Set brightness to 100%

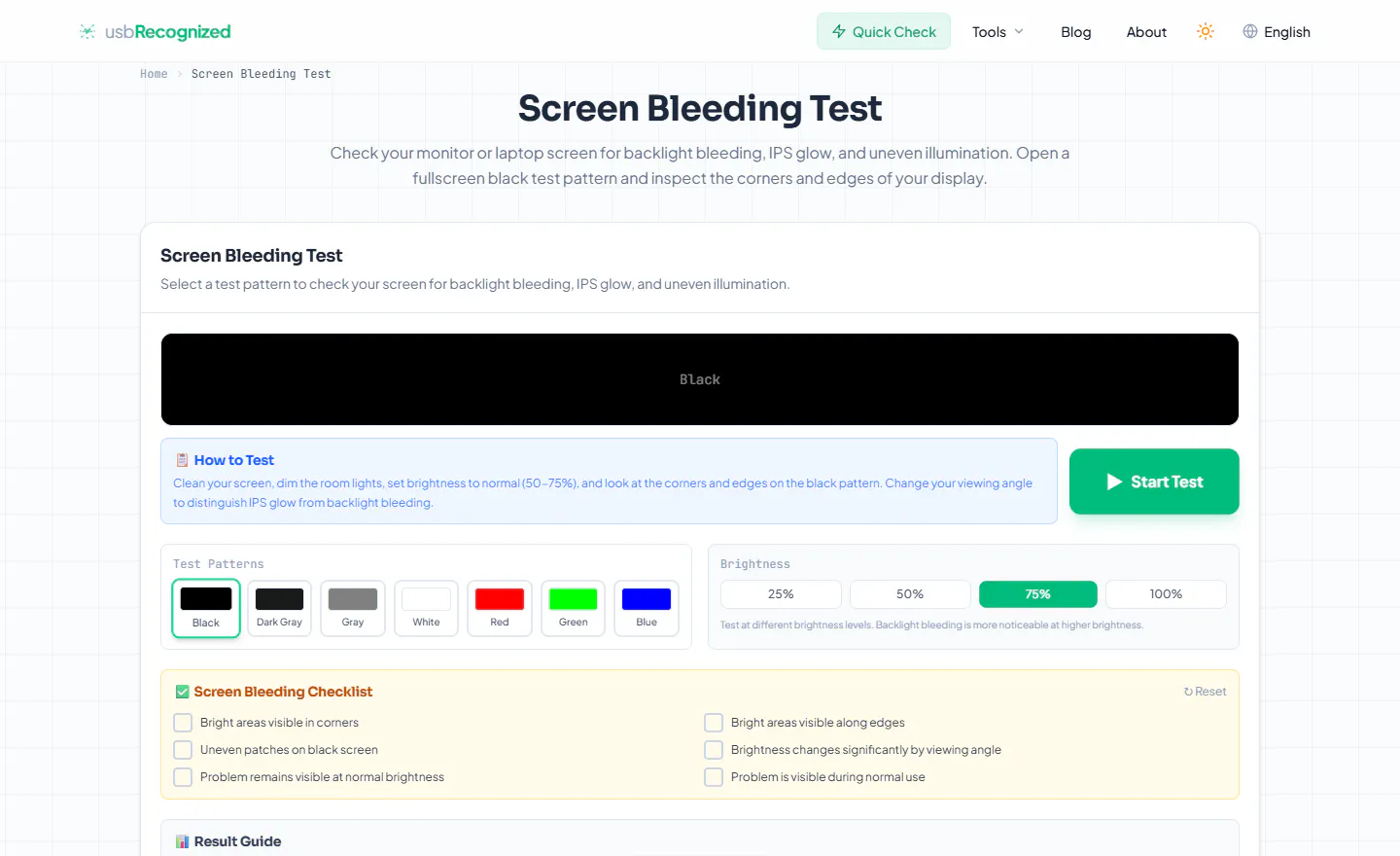click(1166, 594)
